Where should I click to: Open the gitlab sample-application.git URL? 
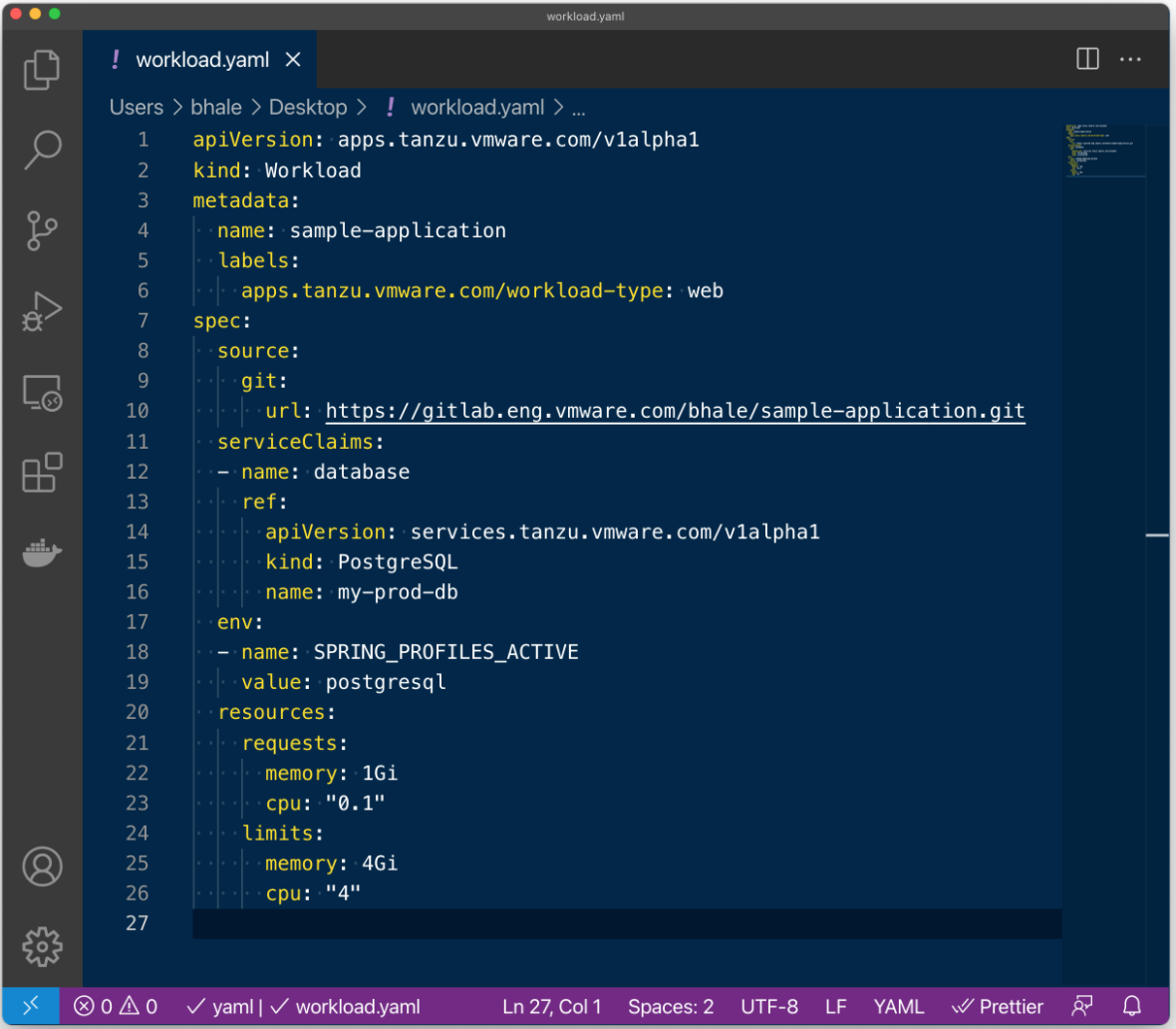675,411
